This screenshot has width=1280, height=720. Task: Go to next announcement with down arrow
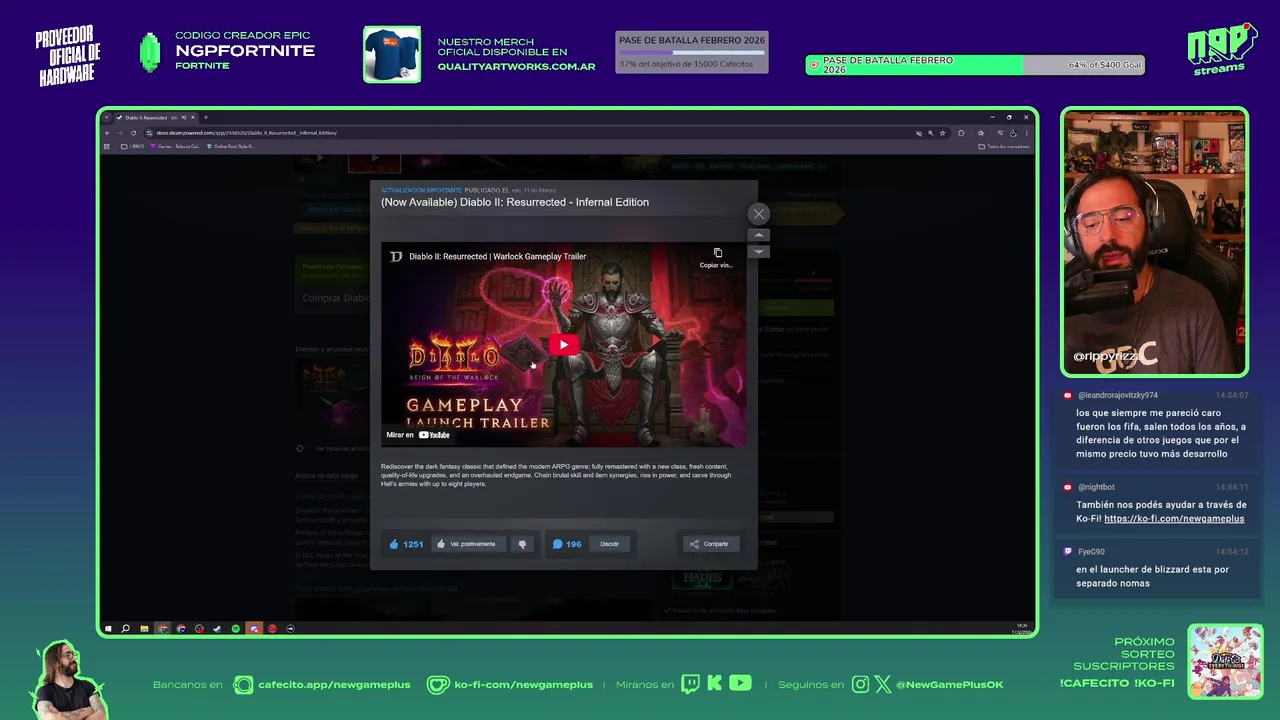tap(759, 251)
